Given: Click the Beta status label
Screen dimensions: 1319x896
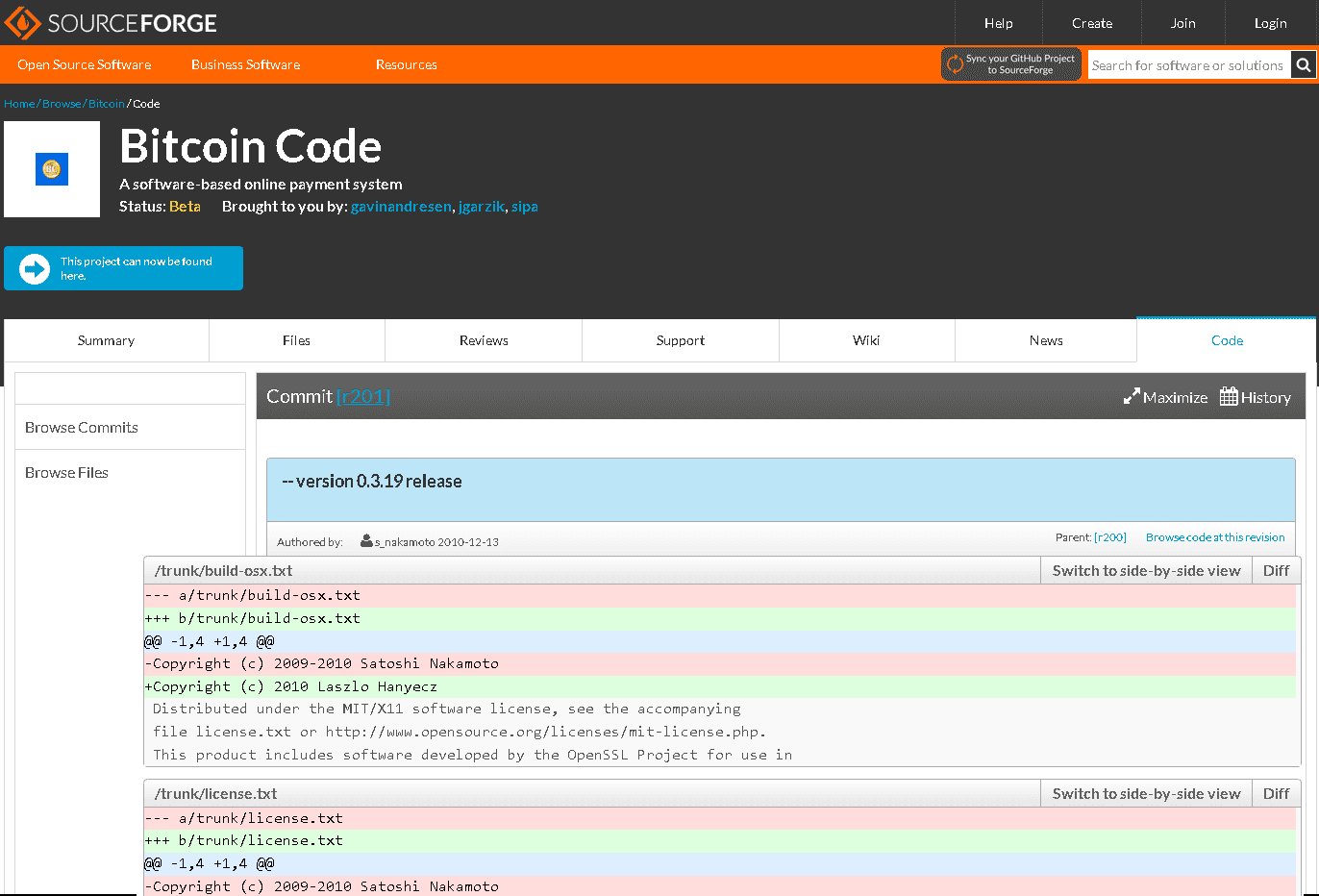Looking at the screenshot, I should pos(185,207).
